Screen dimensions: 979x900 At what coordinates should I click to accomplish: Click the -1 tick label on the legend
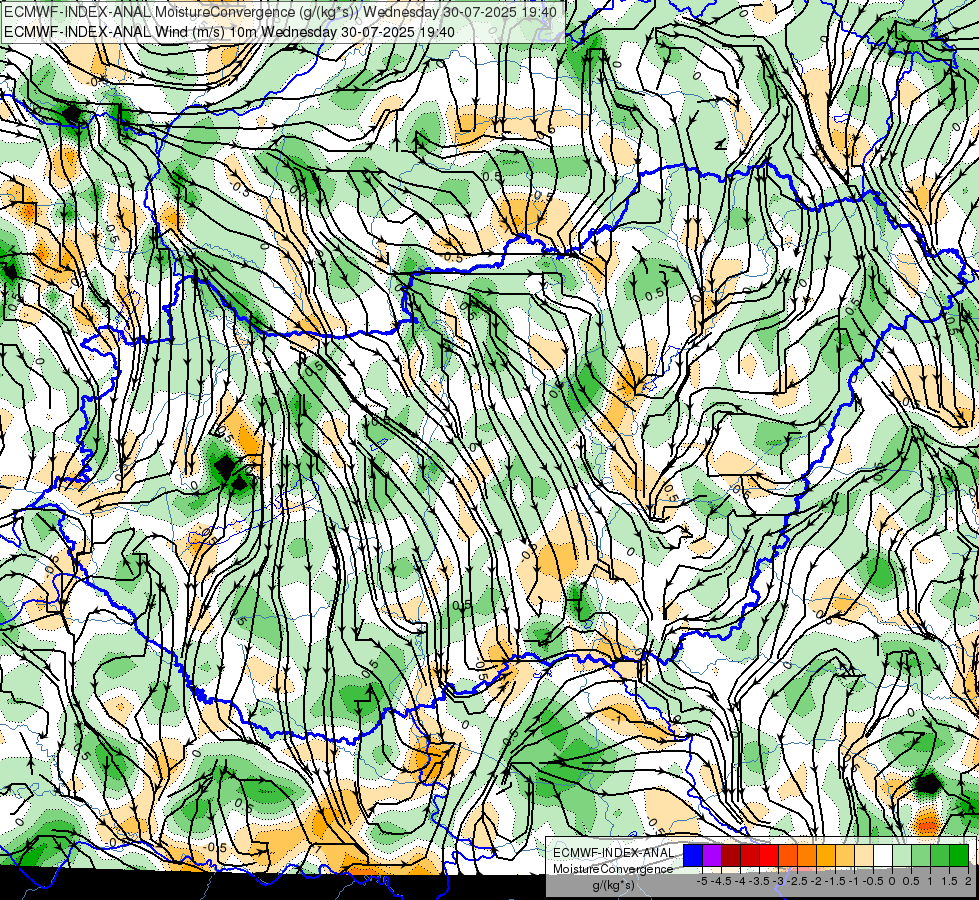coord(854,881)
